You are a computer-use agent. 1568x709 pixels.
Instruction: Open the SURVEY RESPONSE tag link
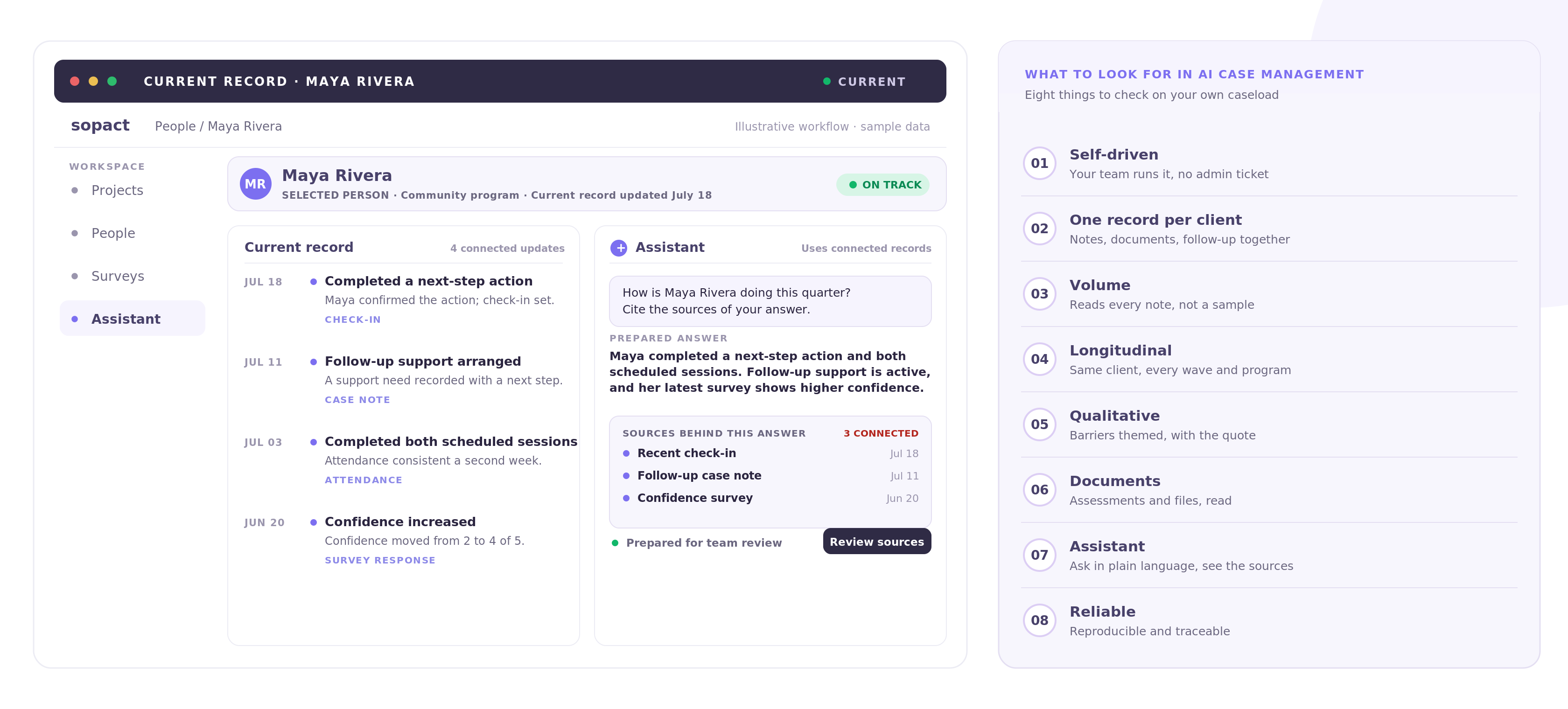380,561
